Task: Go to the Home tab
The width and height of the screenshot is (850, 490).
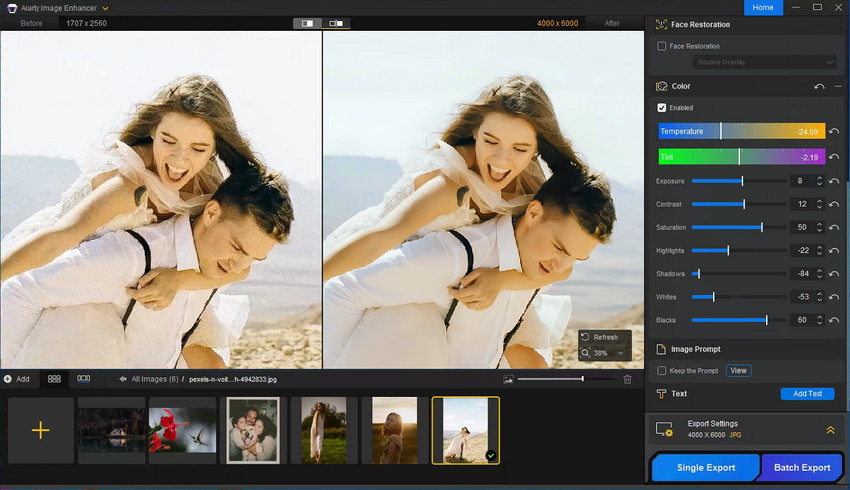Action: pos(763,8)
